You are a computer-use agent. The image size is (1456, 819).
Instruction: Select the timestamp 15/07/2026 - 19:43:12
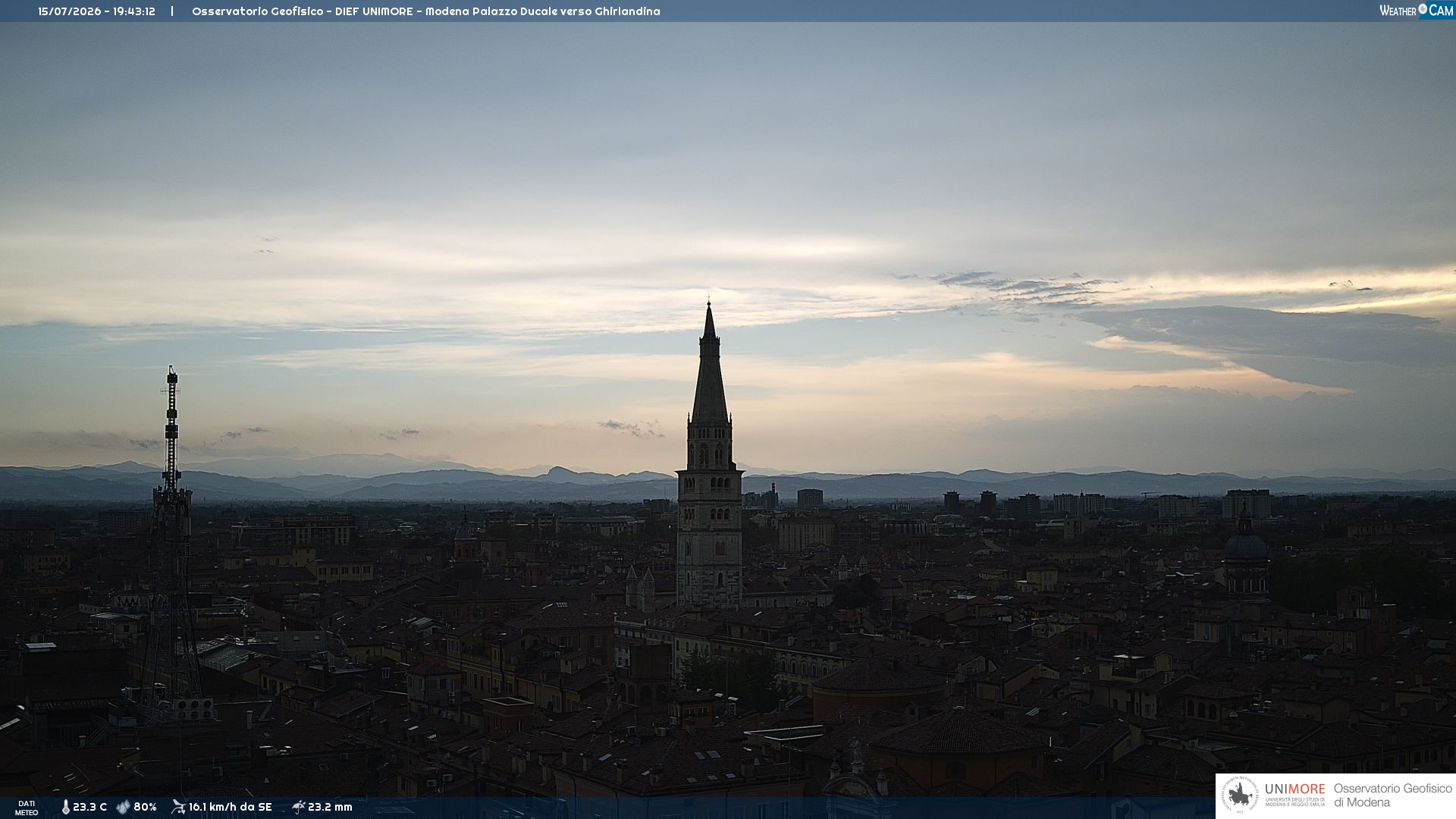click(96, 11)
